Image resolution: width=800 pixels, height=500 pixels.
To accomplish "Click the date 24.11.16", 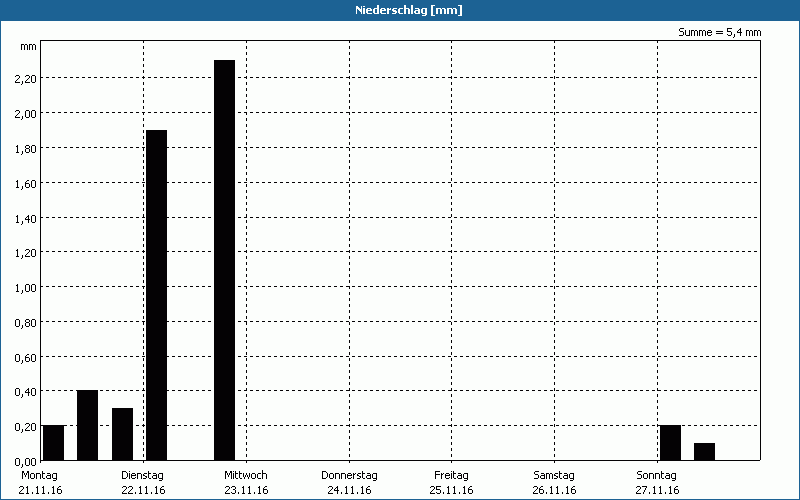I will click(x=349, y=490).
